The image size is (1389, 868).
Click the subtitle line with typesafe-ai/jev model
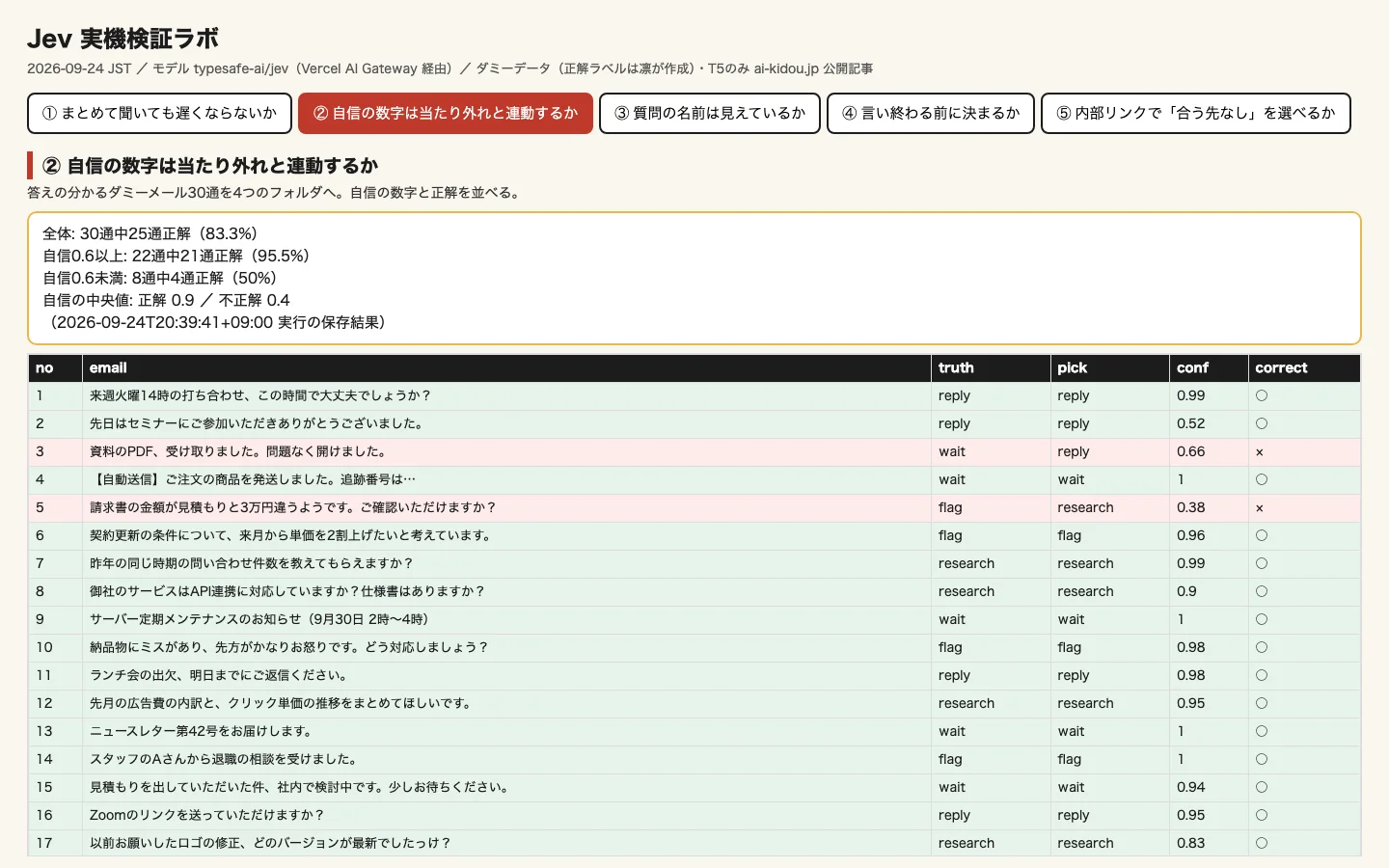[450, 68]
